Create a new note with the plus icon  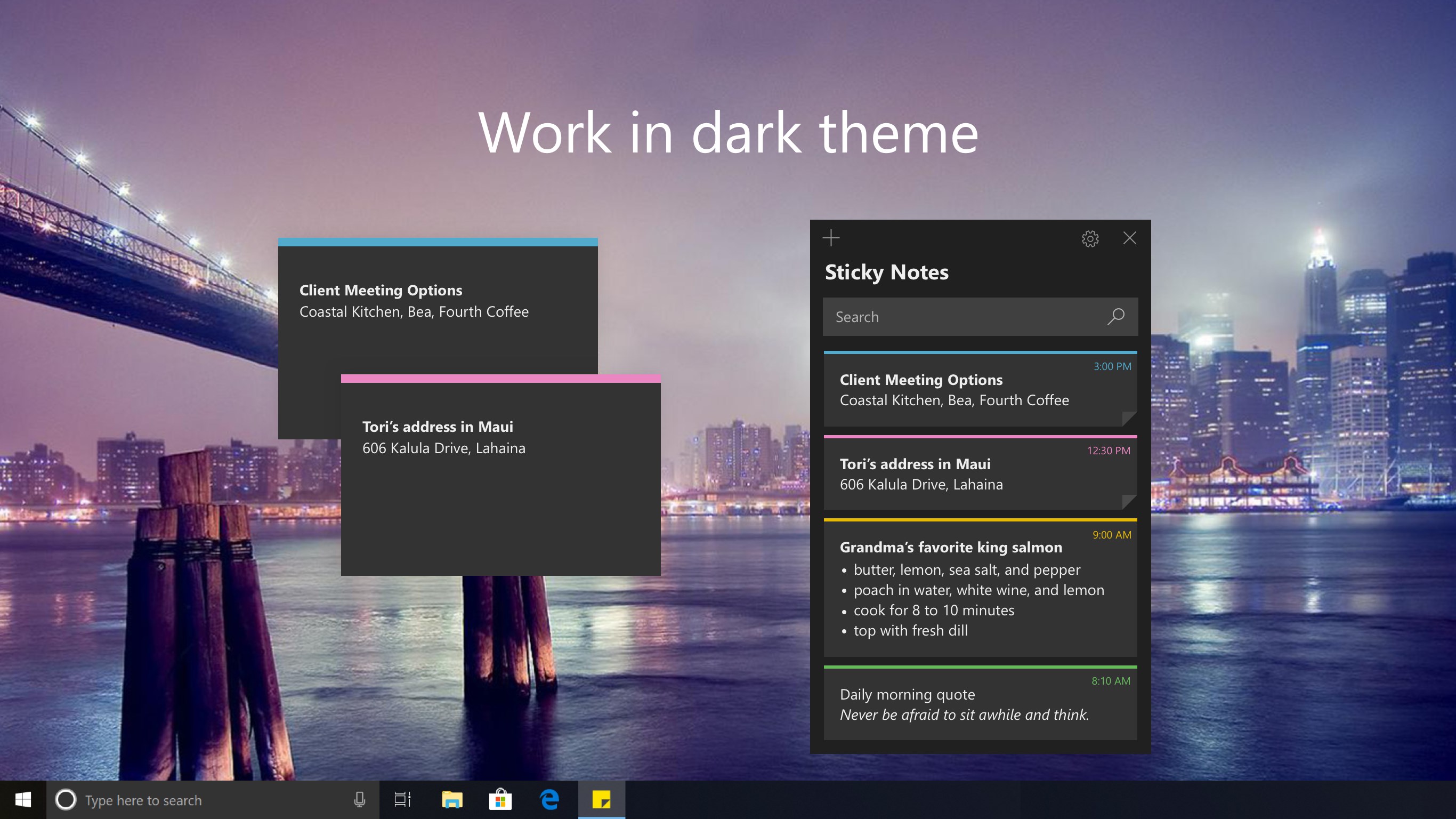click(831, 238)
